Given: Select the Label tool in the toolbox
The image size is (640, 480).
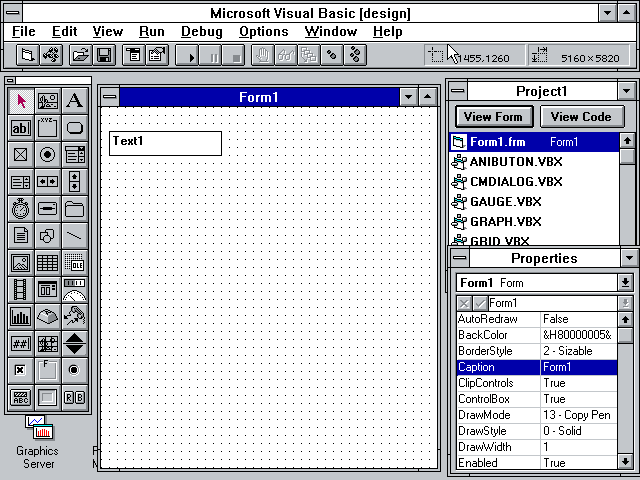Looking at the screenshot, I should pyautogui.click(x=75, y=101).
